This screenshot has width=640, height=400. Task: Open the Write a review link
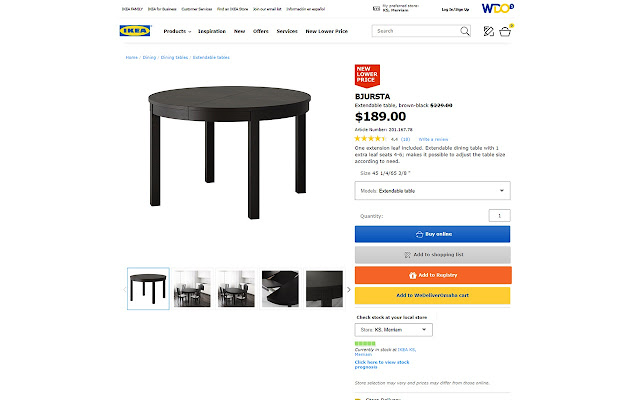coord(433,140)
